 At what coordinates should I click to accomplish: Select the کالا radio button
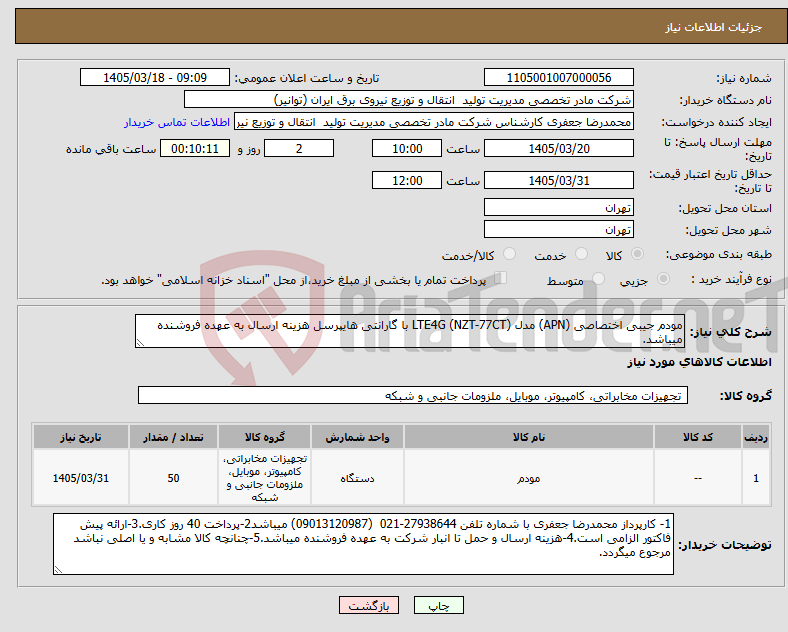click(x=637, y=254)
